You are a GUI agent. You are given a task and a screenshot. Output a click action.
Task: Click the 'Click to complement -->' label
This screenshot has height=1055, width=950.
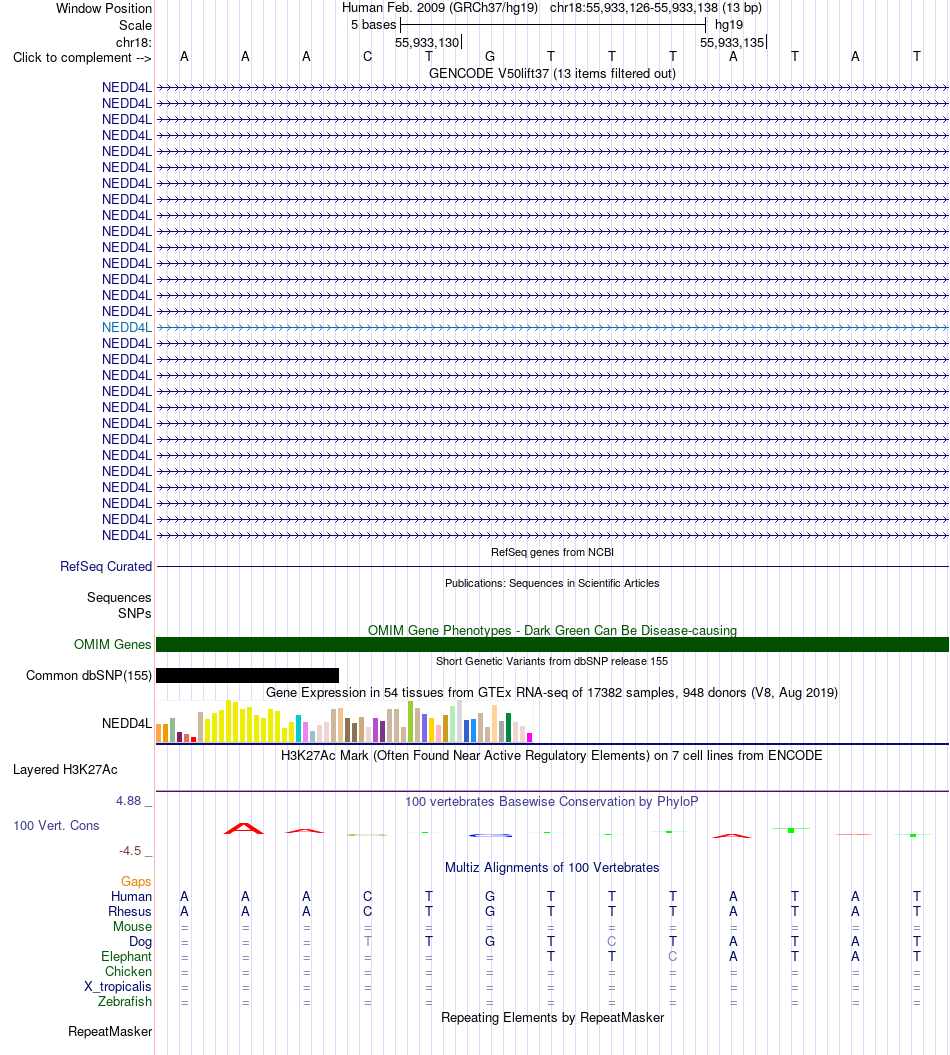point(82,58)
